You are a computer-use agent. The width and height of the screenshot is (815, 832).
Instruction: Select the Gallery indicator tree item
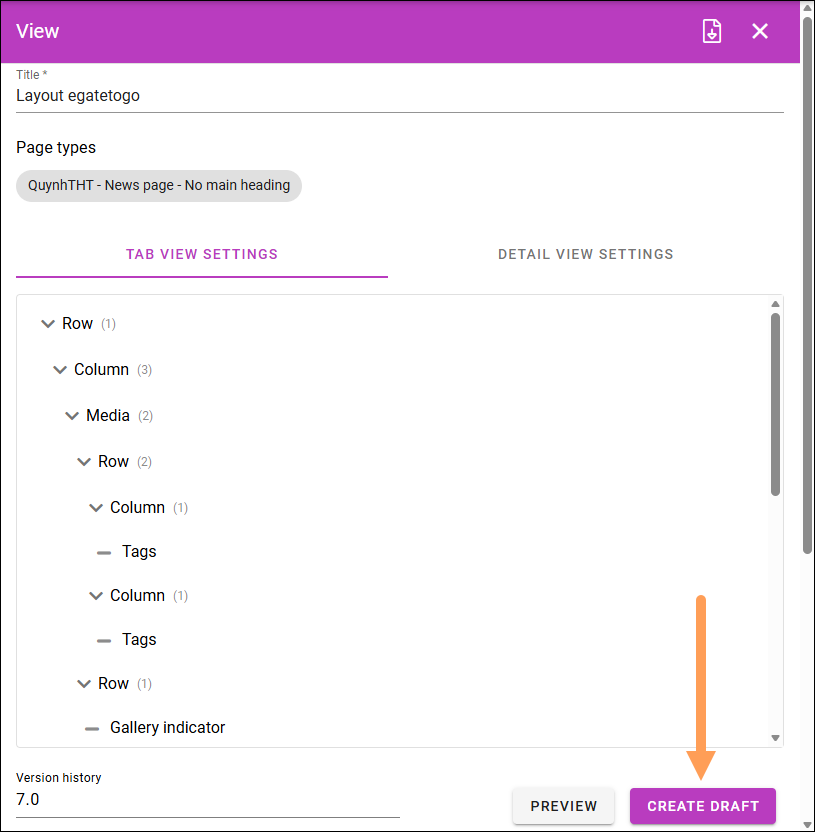[x=168, y=727]
